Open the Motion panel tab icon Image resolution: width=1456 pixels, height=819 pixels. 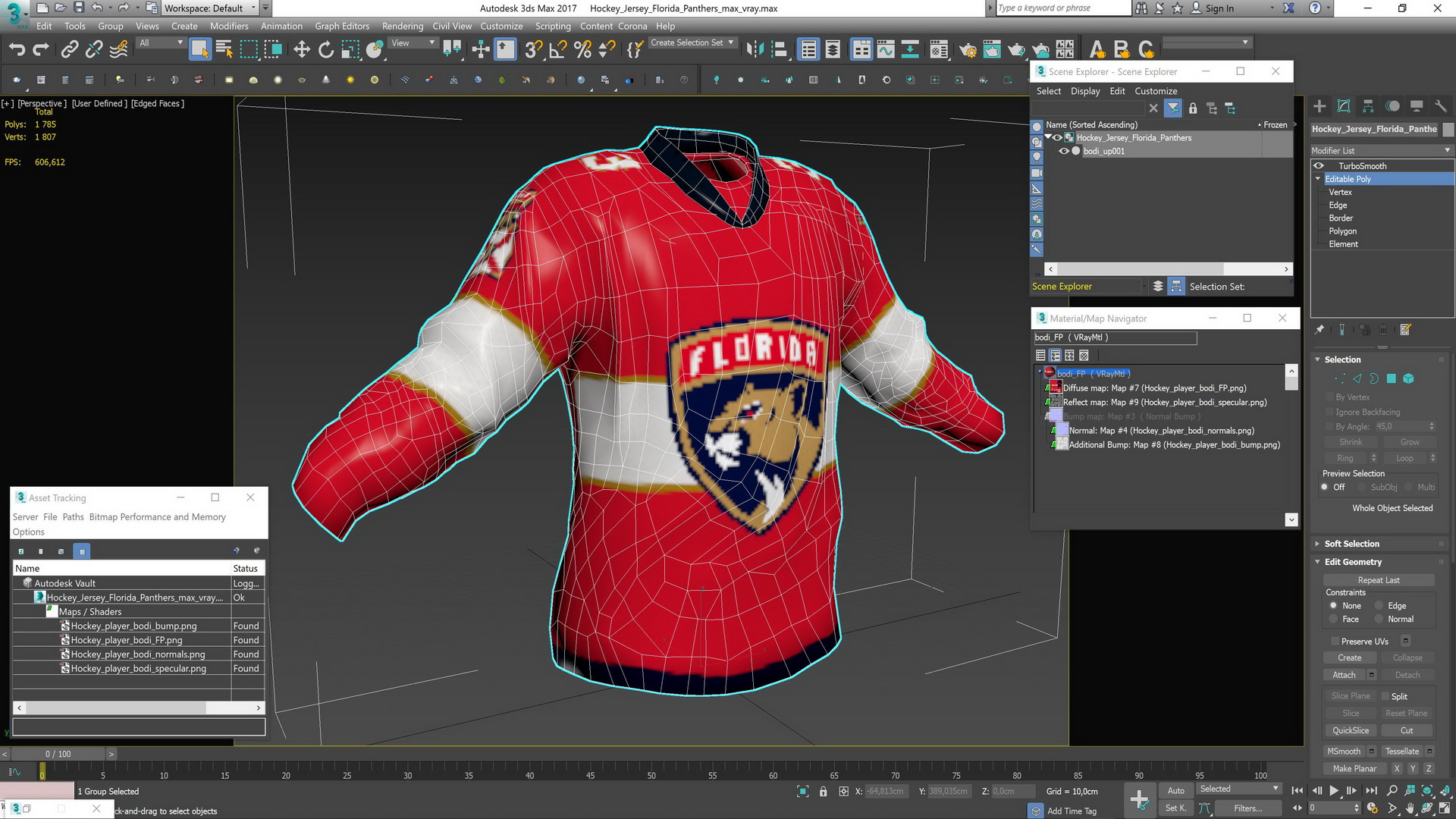(x=1392, y=106)
